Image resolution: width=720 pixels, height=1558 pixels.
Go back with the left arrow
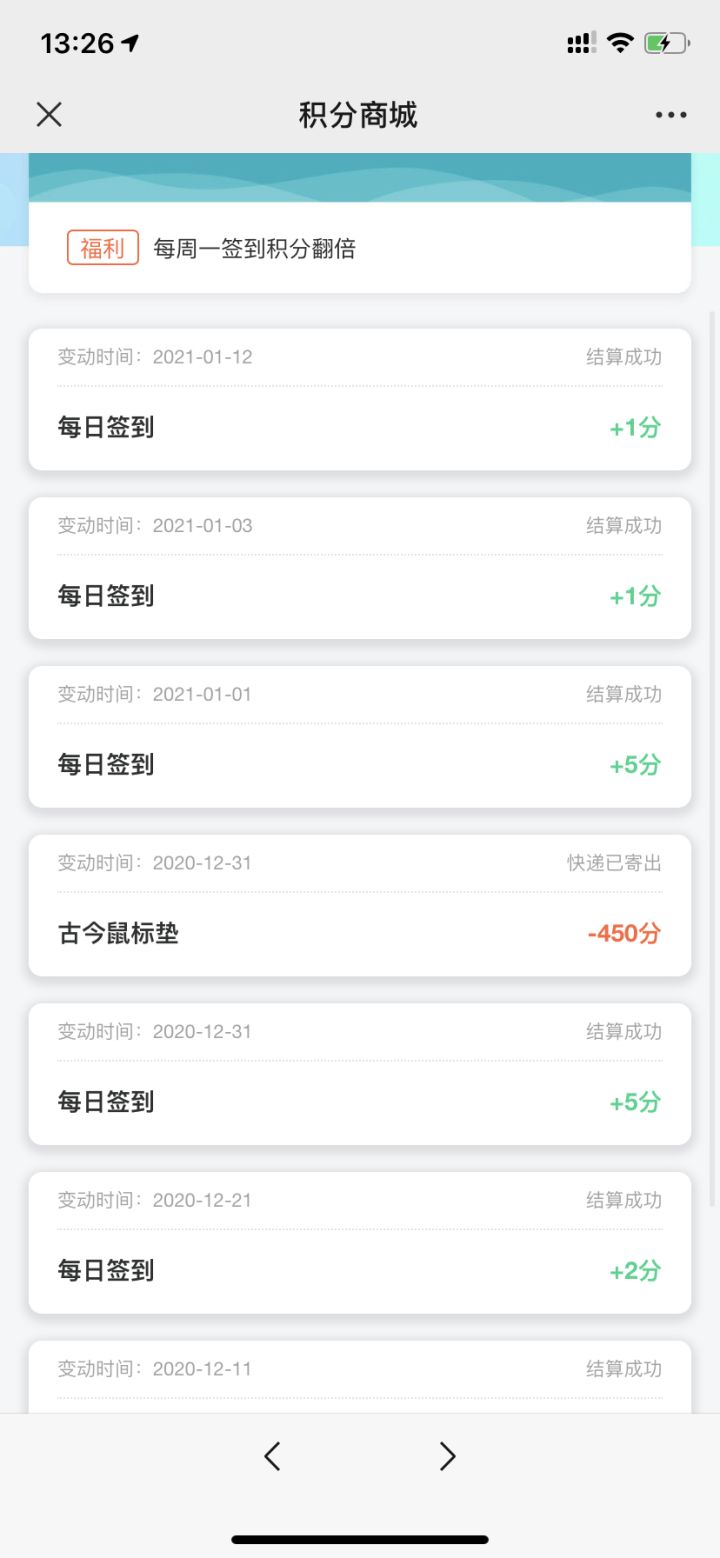[x=272, y=1456]
